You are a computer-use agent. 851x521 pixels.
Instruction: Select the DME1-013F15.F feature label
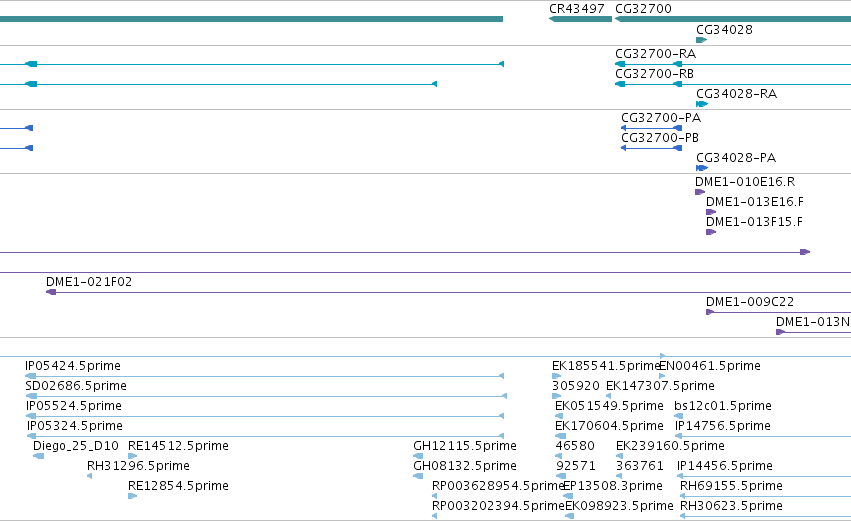[754, 222]
